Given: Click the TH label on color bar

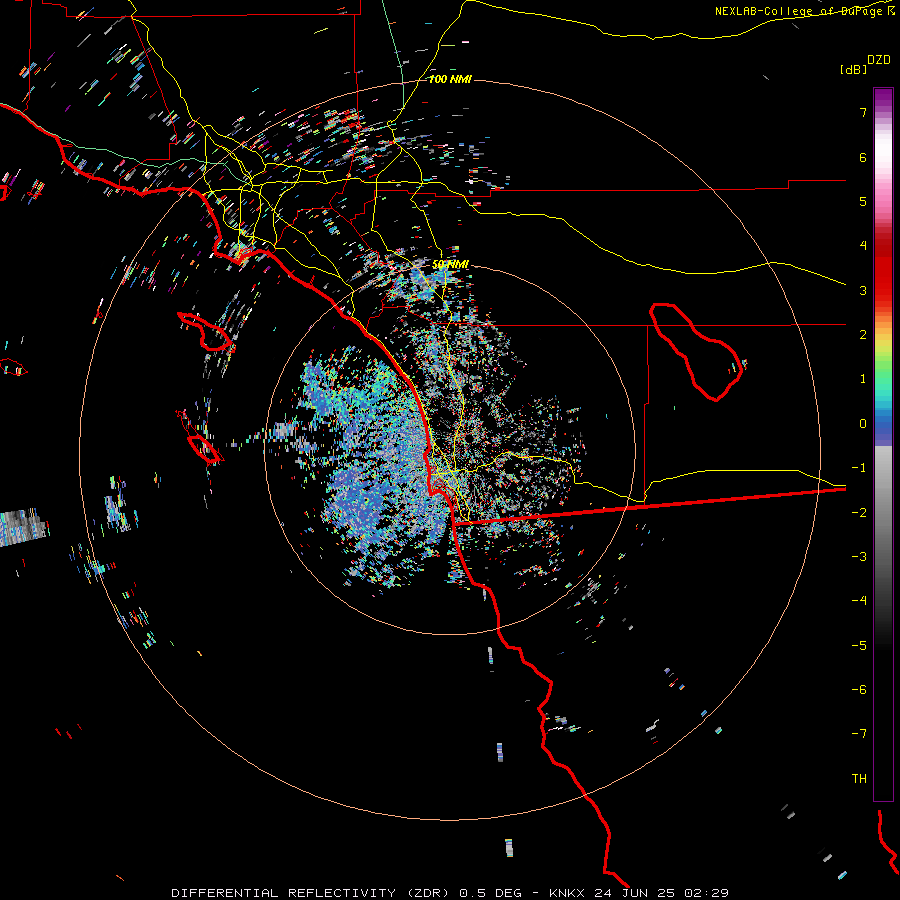Looking at the screenshot, I should 859,778.
